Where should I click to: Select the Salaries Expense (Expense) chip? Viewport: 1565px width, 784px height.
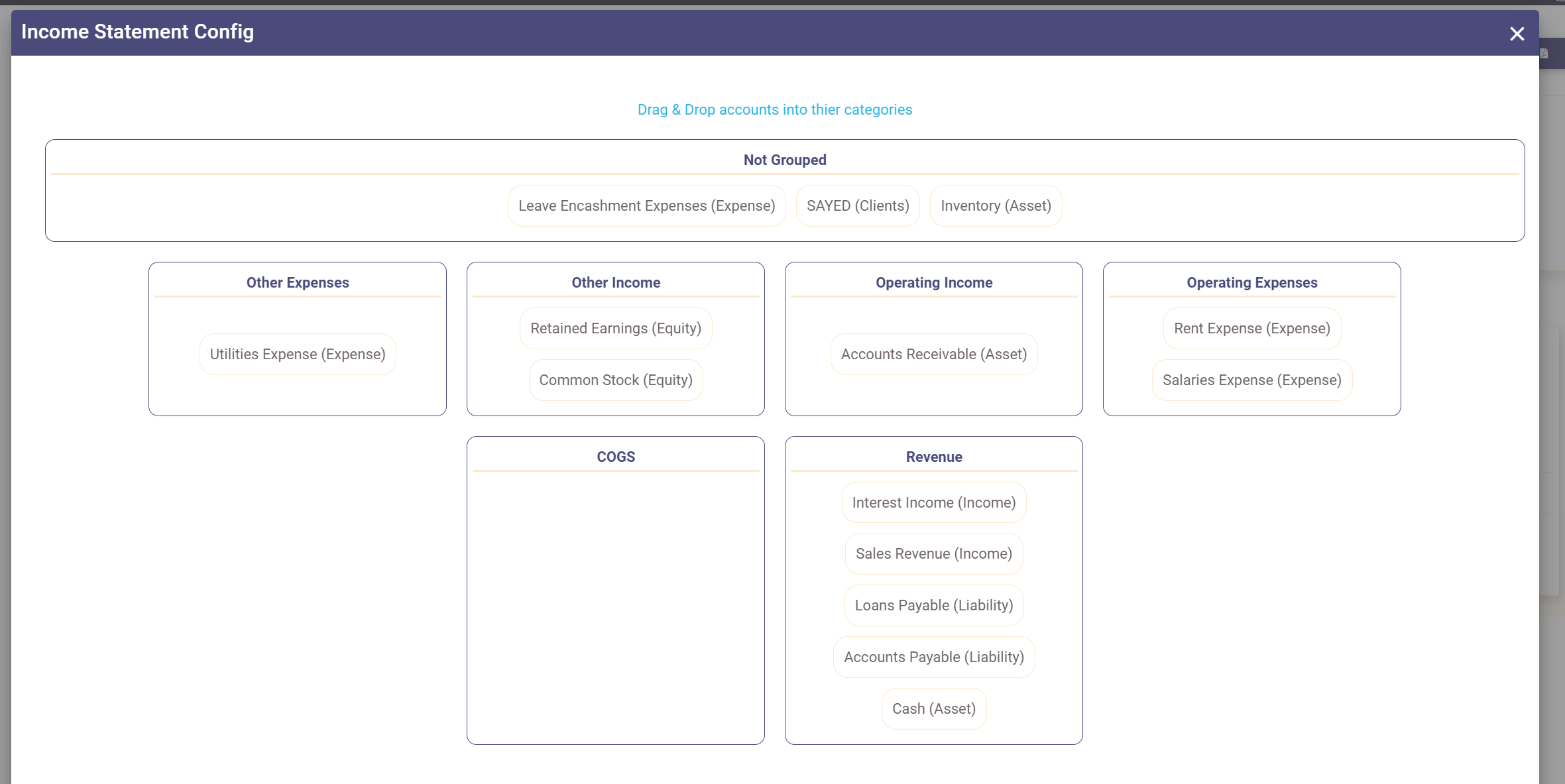coord(1251,380)
